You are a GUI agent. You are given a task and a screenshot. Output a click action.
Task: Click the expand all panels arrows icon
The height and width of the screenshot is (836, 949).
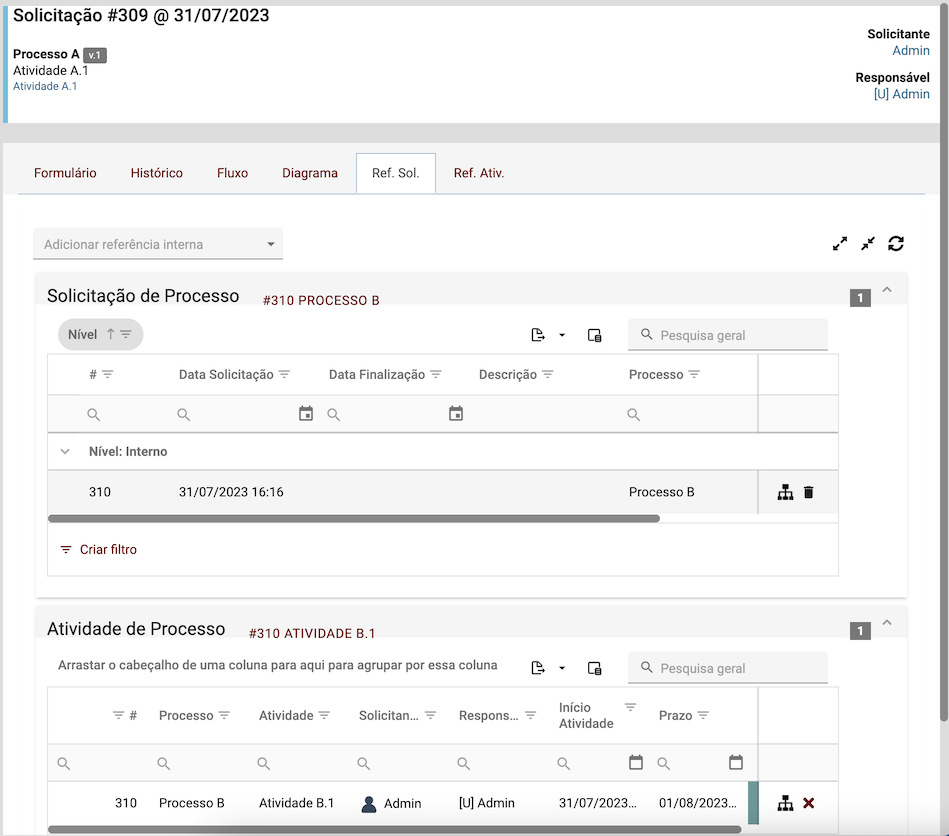(840, 244)
